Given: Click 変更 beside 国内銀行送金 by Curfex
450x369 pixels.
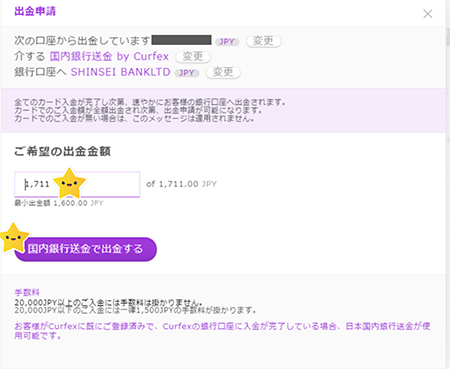Looking at the screenshot, I should [193, 56].
